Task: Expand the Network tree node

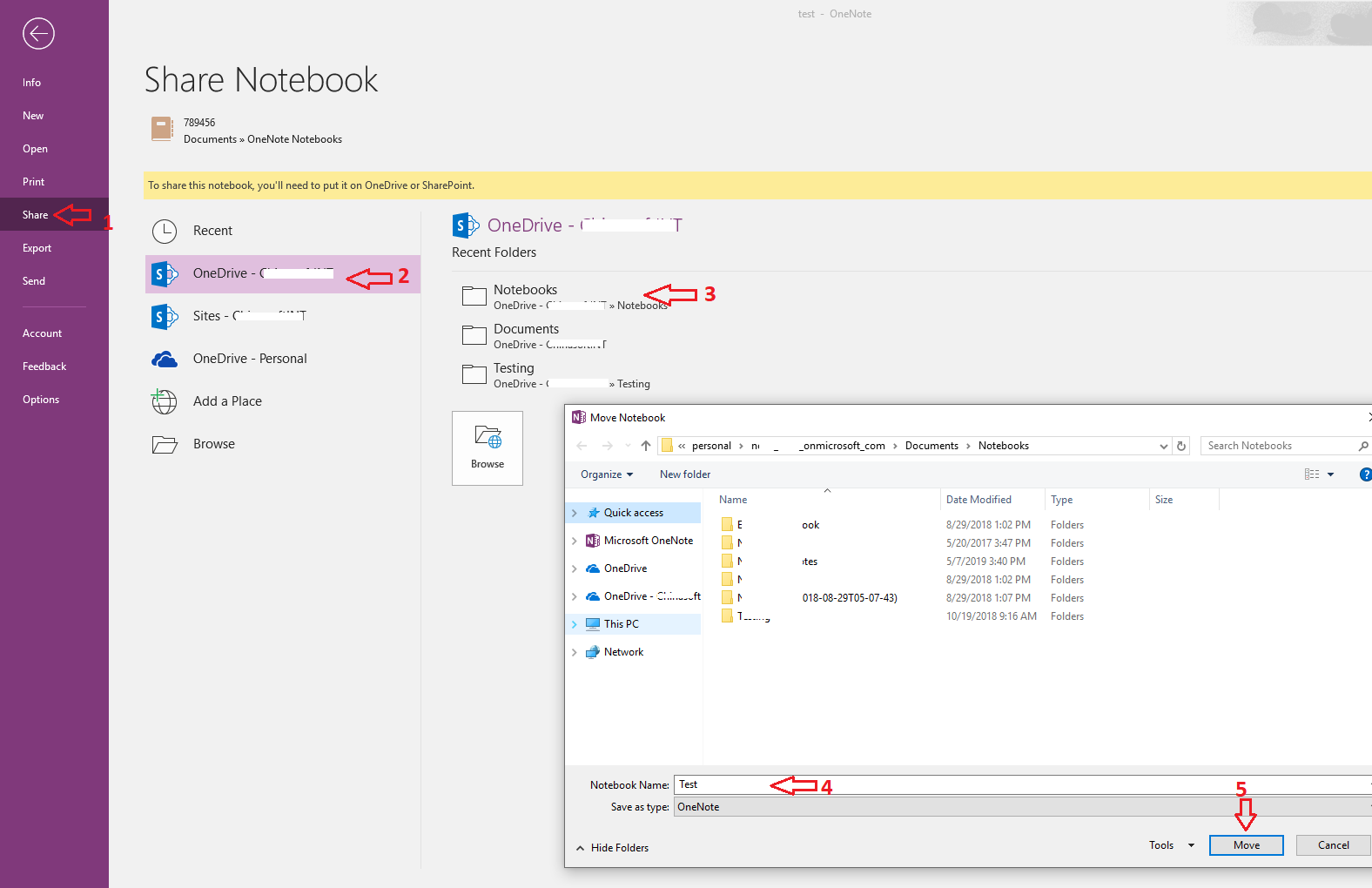Action: [575, 652]
